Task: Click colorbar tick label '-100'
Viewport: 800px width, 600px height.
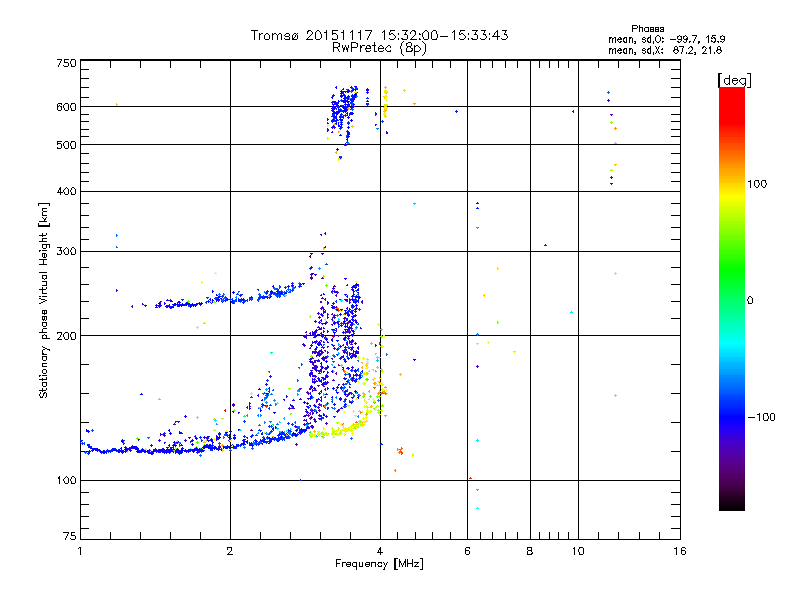Action: (761, 417)
